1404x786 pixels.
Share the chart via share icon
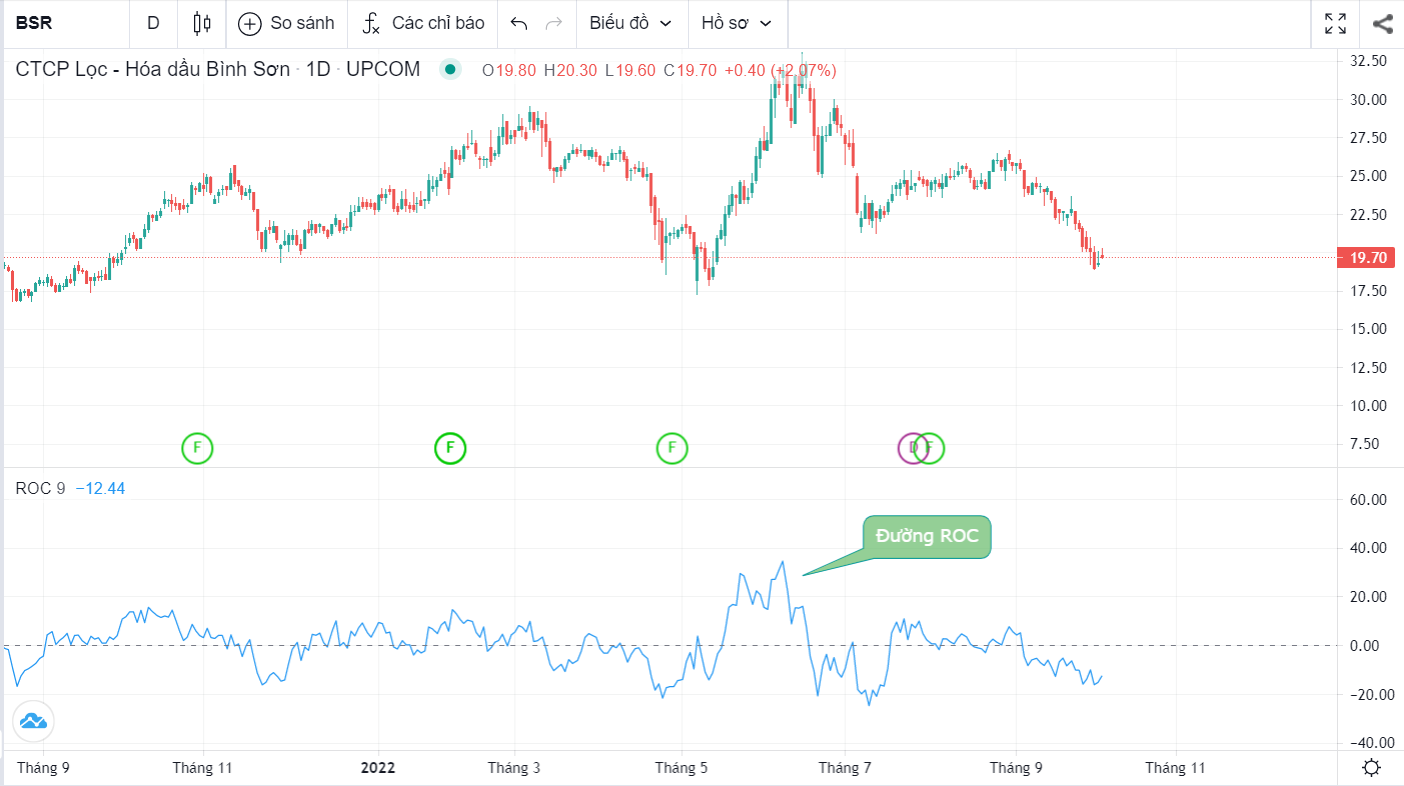[x=1382, y=23]
